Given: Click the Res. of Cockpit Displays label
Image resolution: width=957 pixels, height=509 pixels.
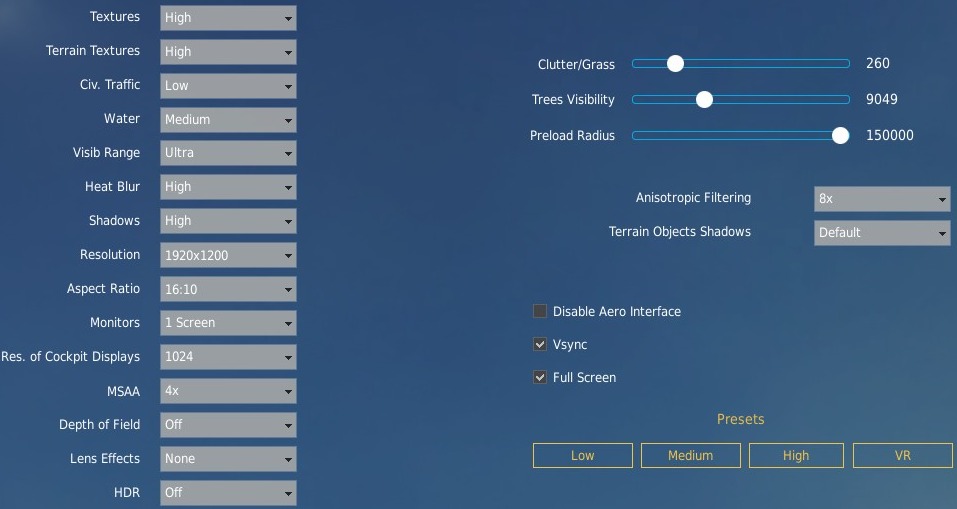Looking at the screenshot, I should click(x=70, y=357).
